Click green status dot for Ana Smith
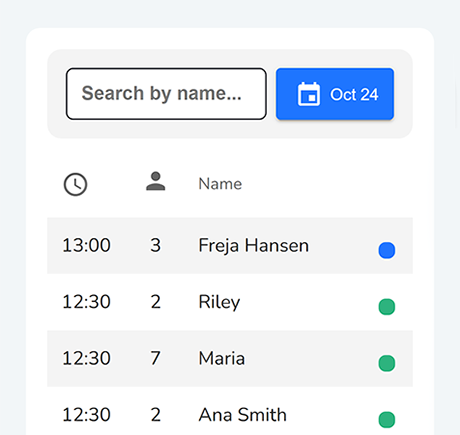 coord(387,419)
